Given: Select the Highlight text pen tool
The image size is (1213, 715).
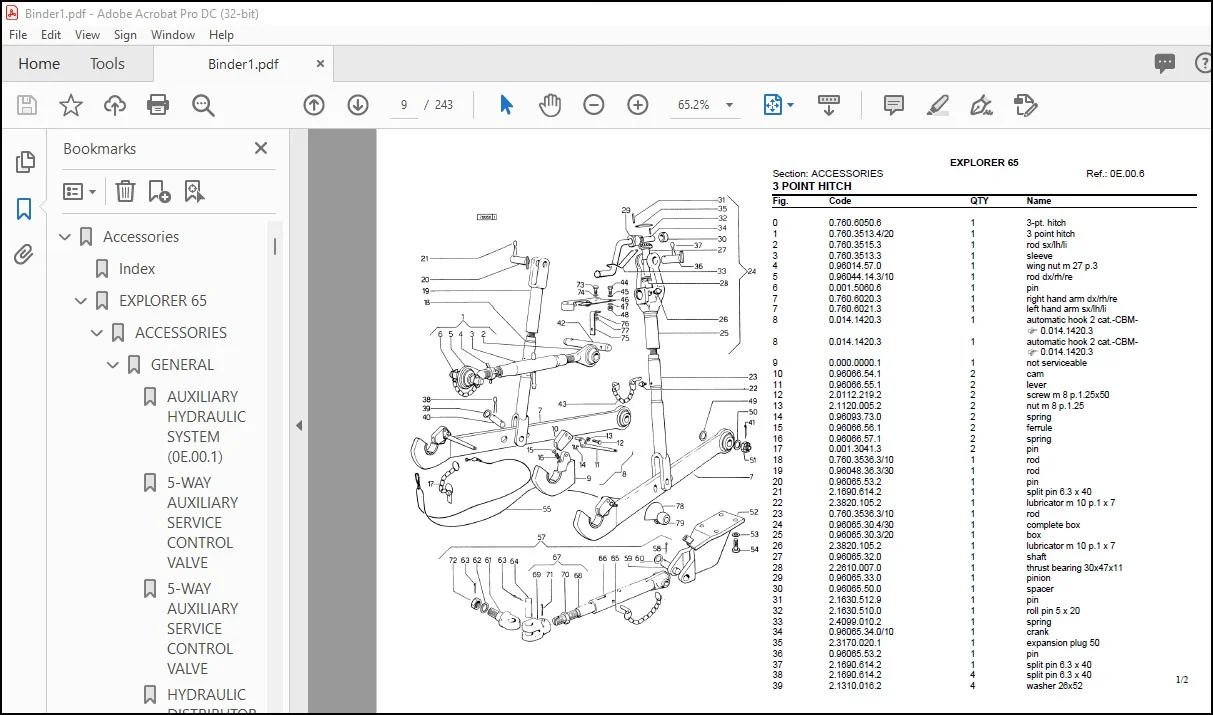Looking at the screenshot, I should [x=937, y=105].
